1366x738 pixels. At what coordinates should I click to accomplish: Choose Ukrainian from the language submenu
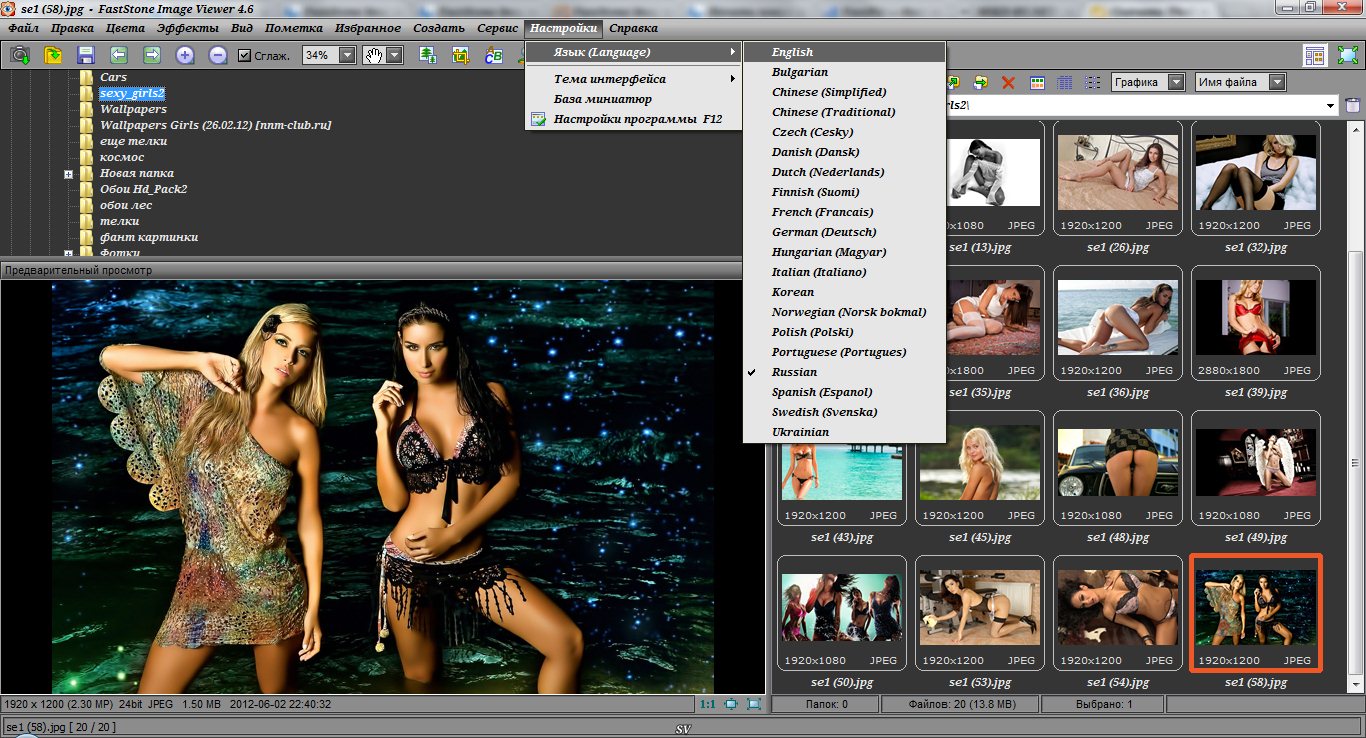pyautogui.click(x=800, y=432)
